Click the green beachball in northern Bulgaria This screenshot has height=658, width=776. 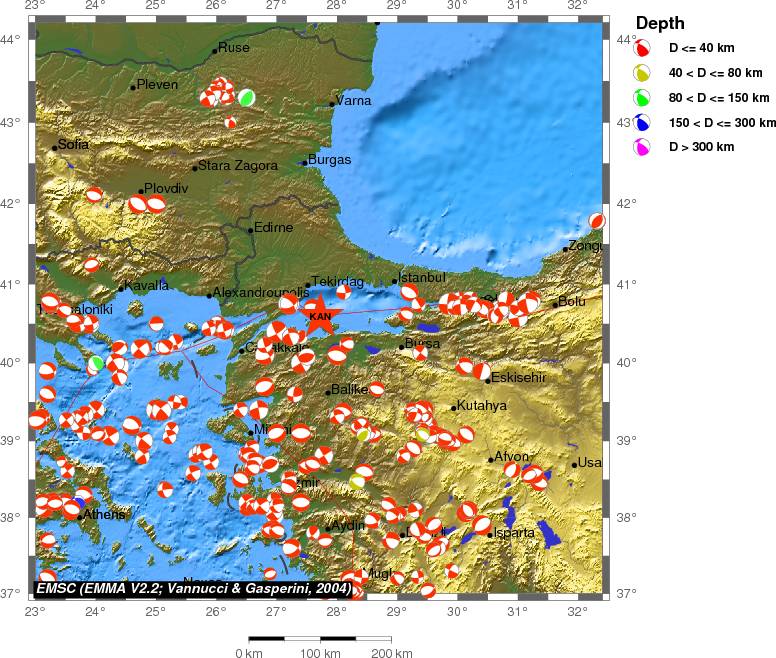pos(246,98)
